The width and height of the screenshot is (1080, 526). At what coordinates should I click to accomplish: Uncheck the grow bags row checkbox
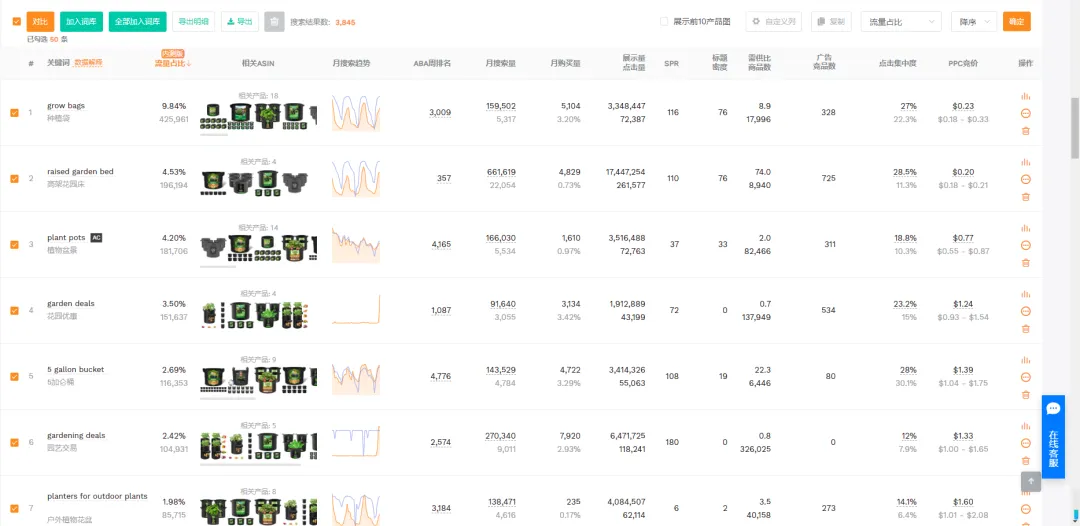[14, 113]
